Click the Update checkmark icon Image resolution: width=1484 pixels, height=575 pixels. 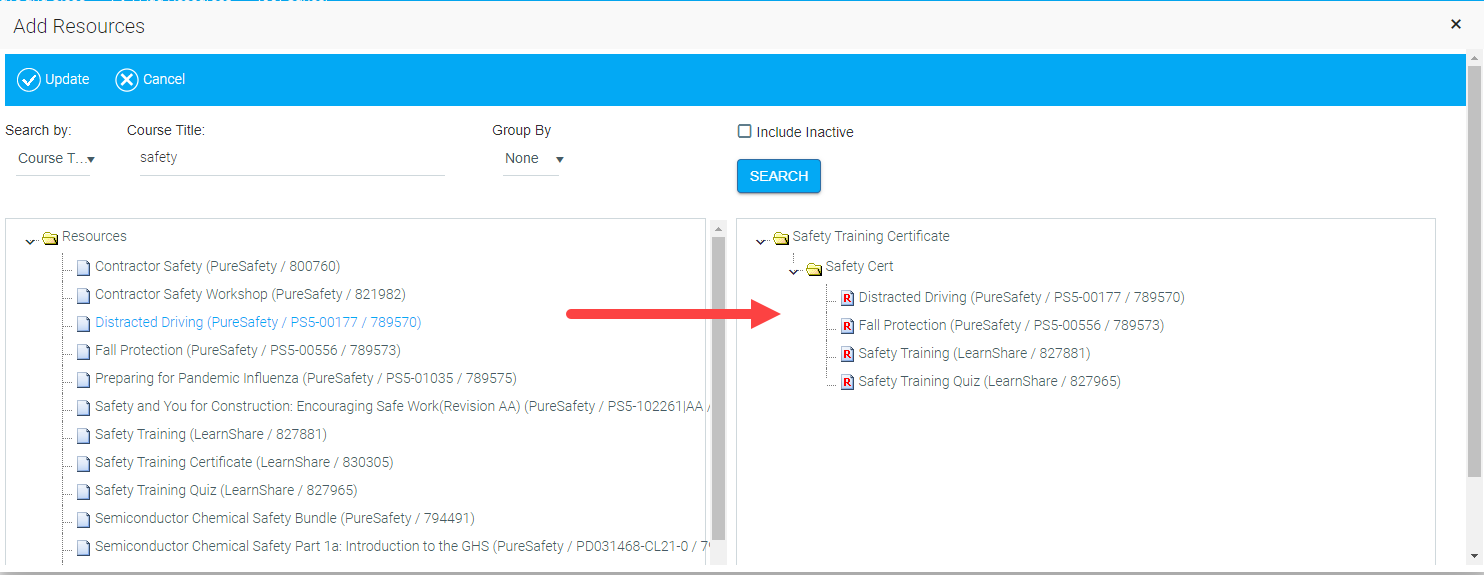coord(29,80)
